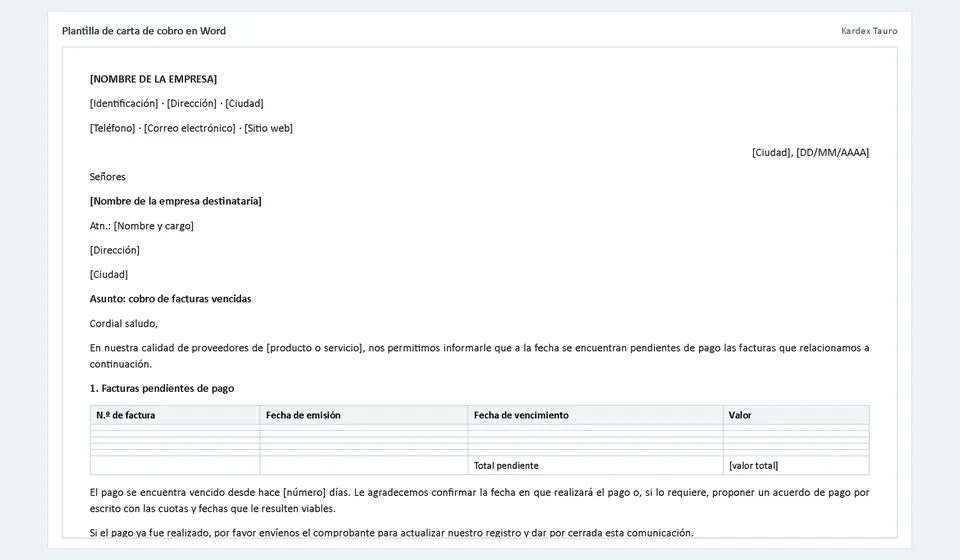
Task: Click the heading '1. Facturas pendientes de pago'
Action: [x=162, y=388]
